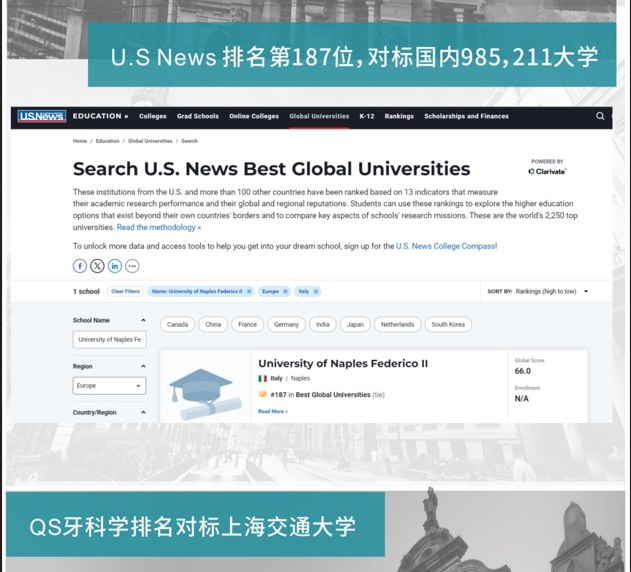This screenshot has width=631, height=572.
Task: Open the Europe region dropdown
Action: (x=109, y=386)
